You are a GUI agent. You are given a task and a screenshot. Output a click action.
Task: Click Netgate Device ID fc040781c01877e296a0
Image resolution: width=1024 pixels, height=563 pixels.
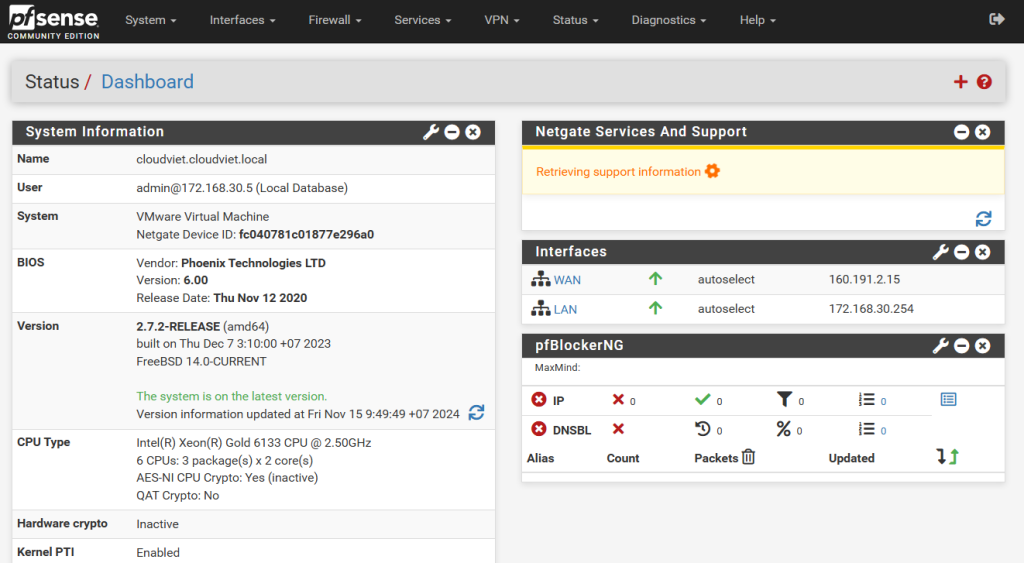click(306, 234)
